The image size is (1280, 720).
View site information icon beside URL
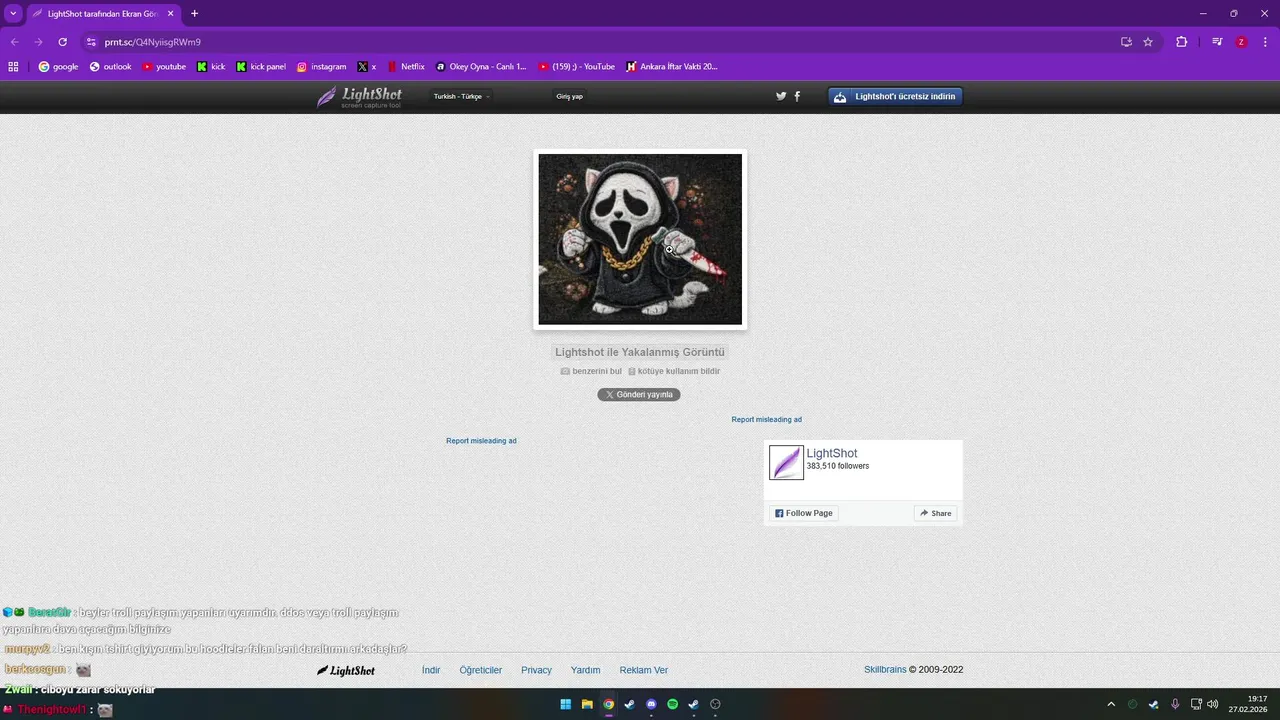coord(91,42)
